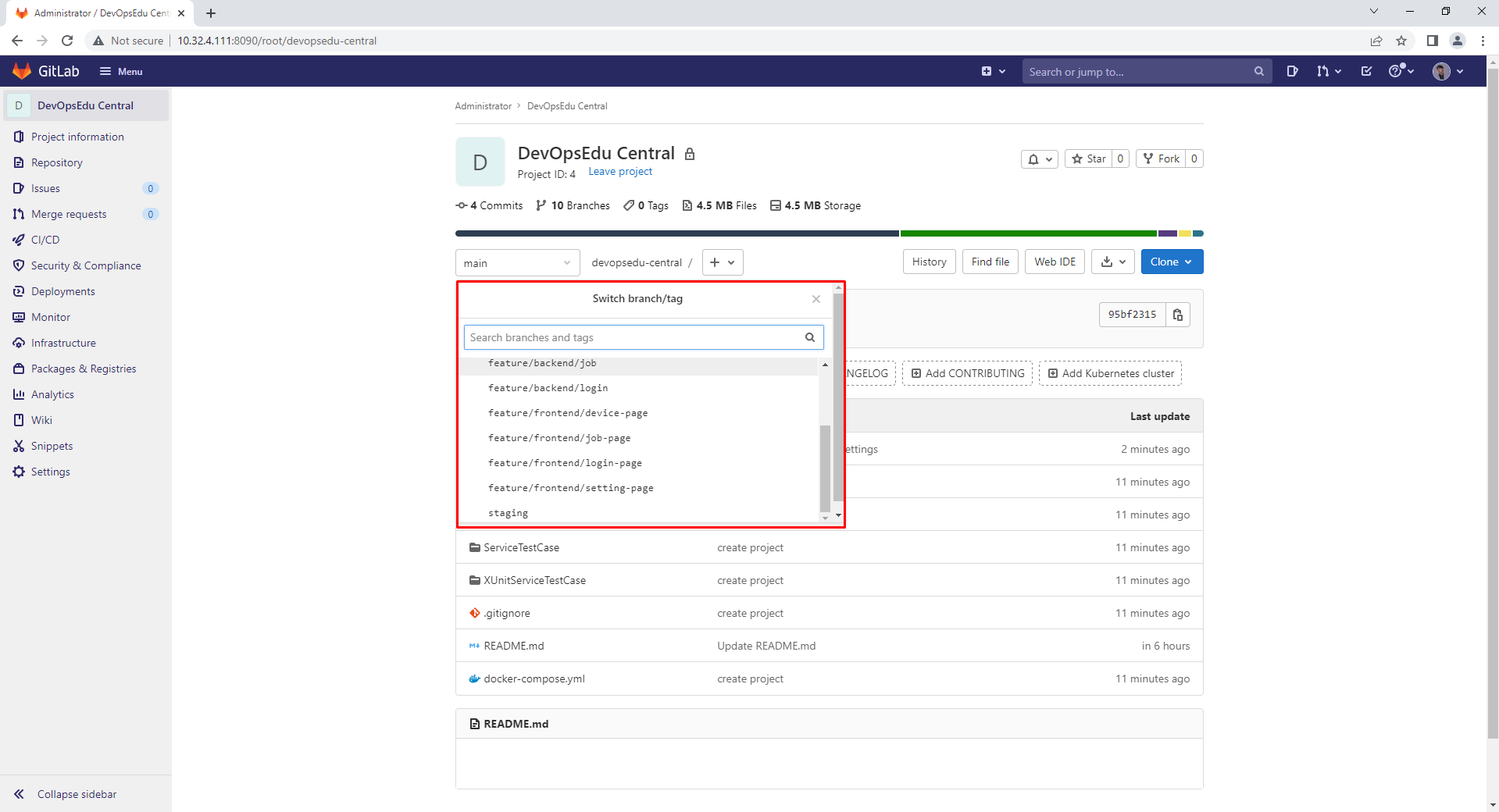1499x812 pixels.
Task: View 4 Commits link
Action: 489,205
